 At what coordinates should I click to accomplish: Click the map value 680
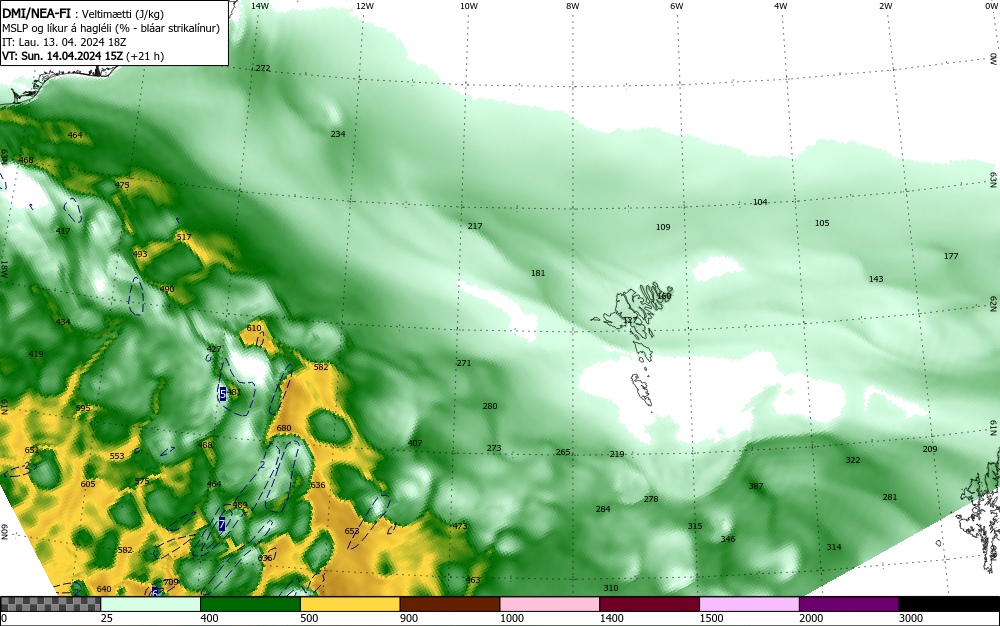click(x=284, y=428)
